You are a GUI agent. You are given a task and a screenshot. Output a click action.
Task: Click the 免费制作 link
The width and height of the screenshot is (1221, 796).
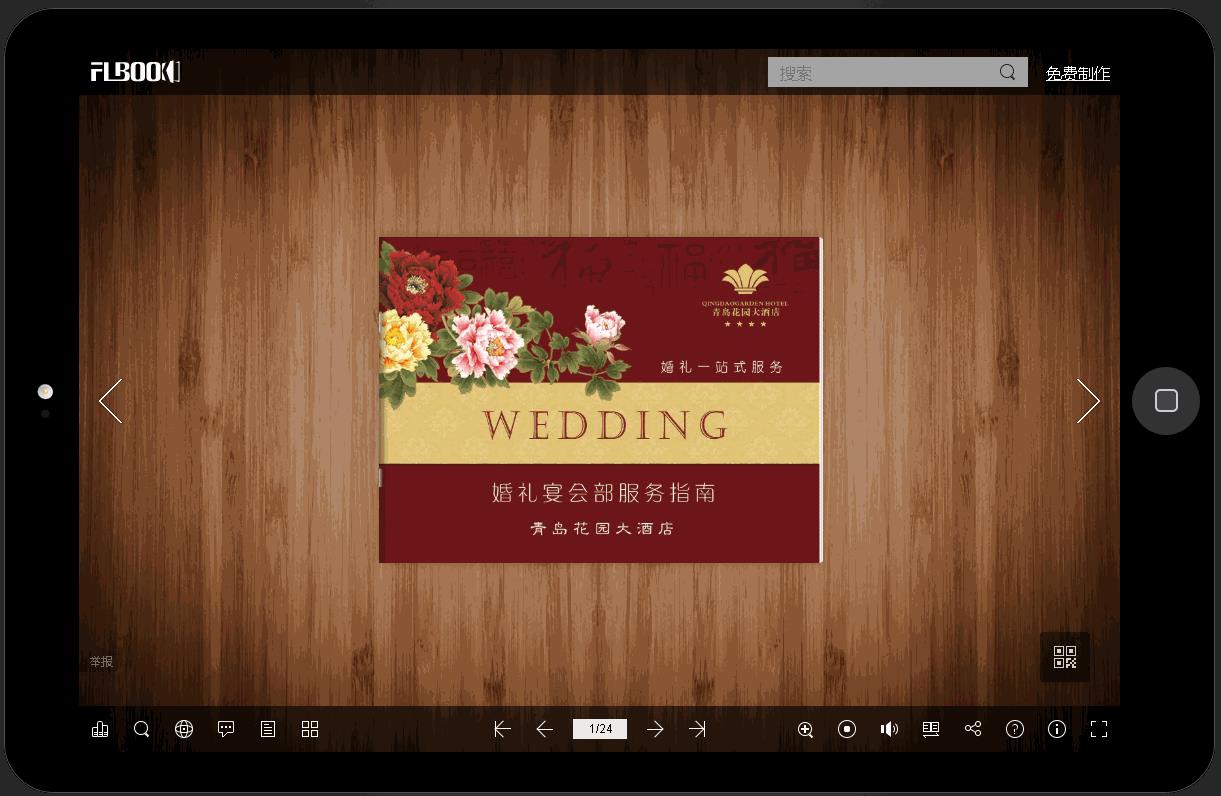(1078, 73)
